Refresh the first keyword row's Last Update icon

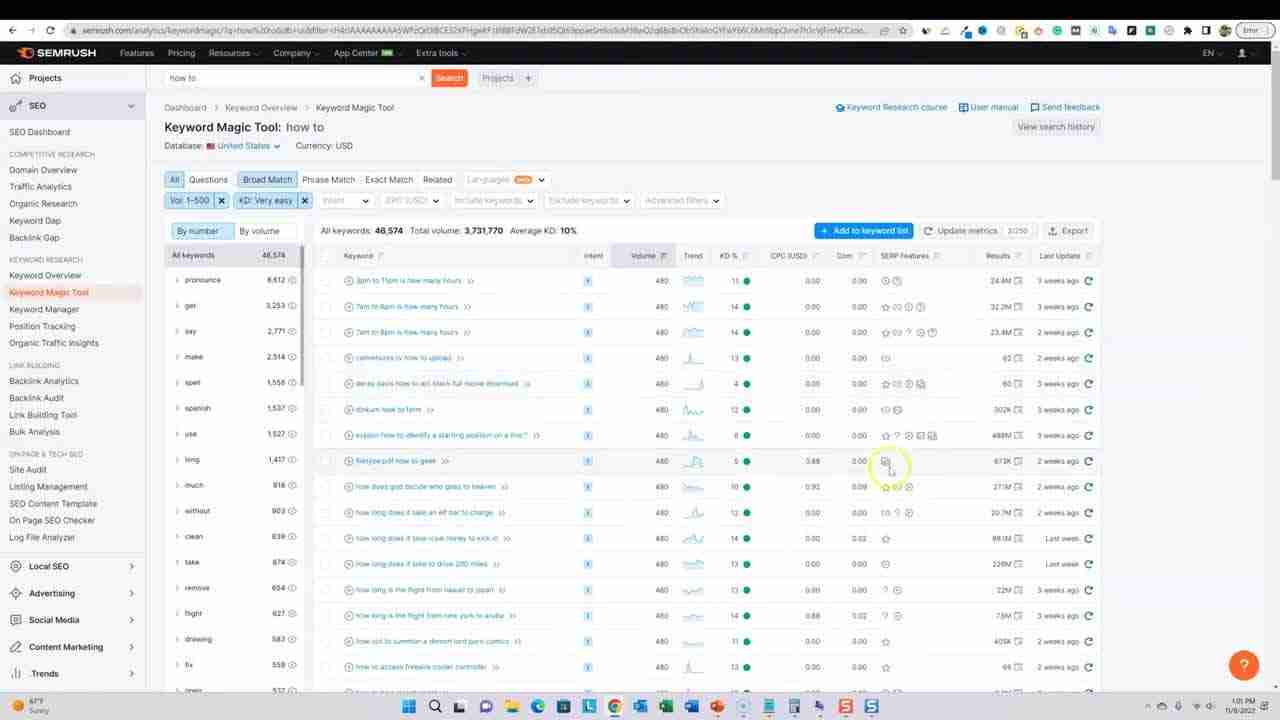(x=1088, y=281)
